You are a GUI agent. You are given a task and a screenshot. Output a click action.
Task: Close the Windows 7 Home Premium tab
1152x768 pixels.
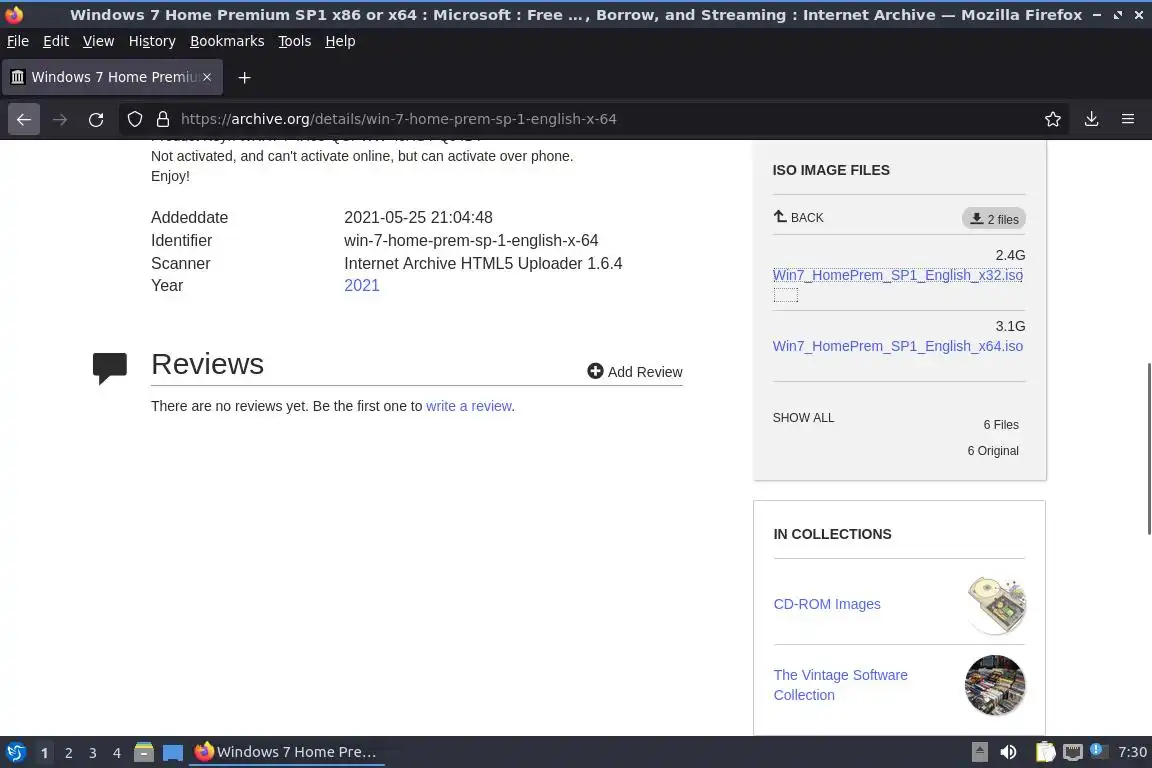pos(207,77)
